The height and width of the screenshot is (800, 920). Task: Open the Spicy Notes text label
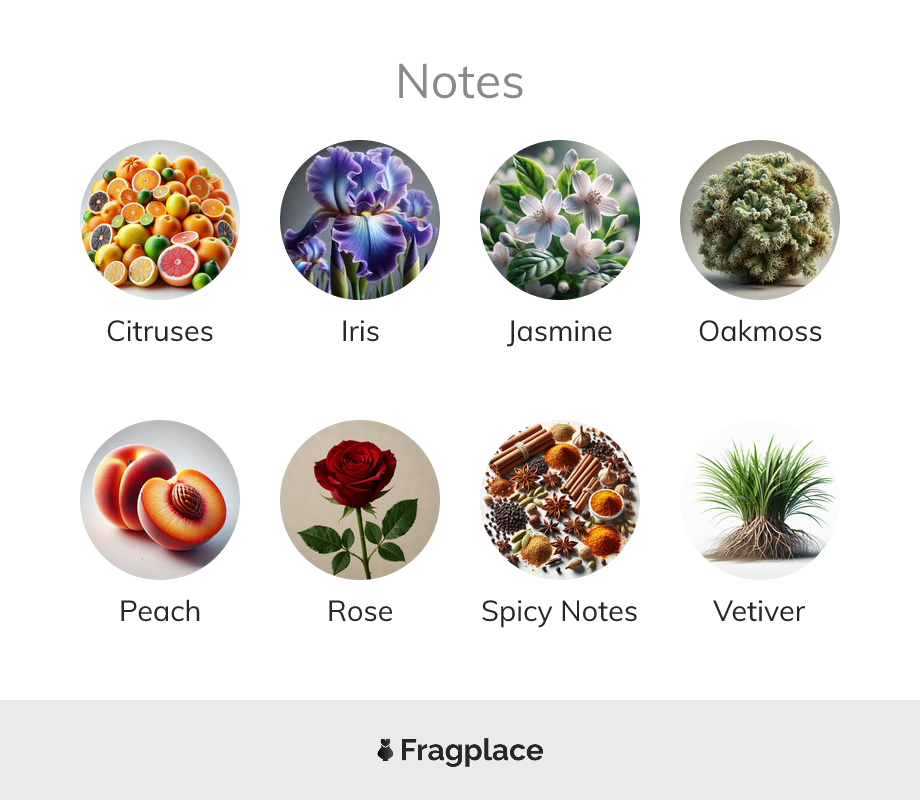tap(559, 612)
